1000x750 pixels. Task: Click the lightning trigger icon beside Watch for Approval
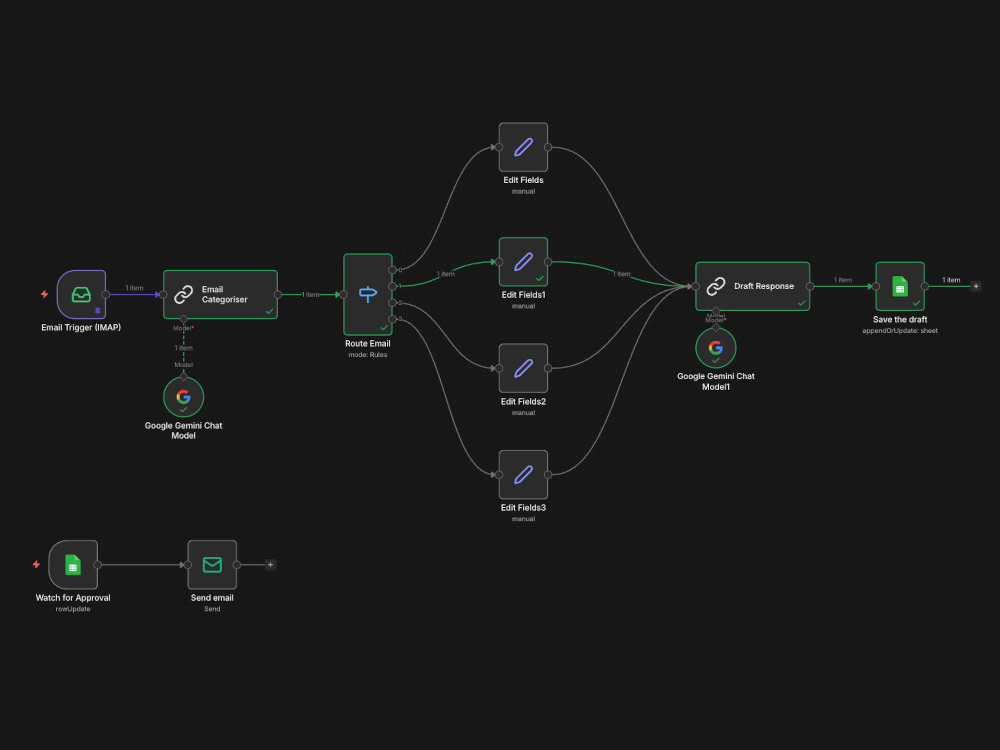pos(36,564)
